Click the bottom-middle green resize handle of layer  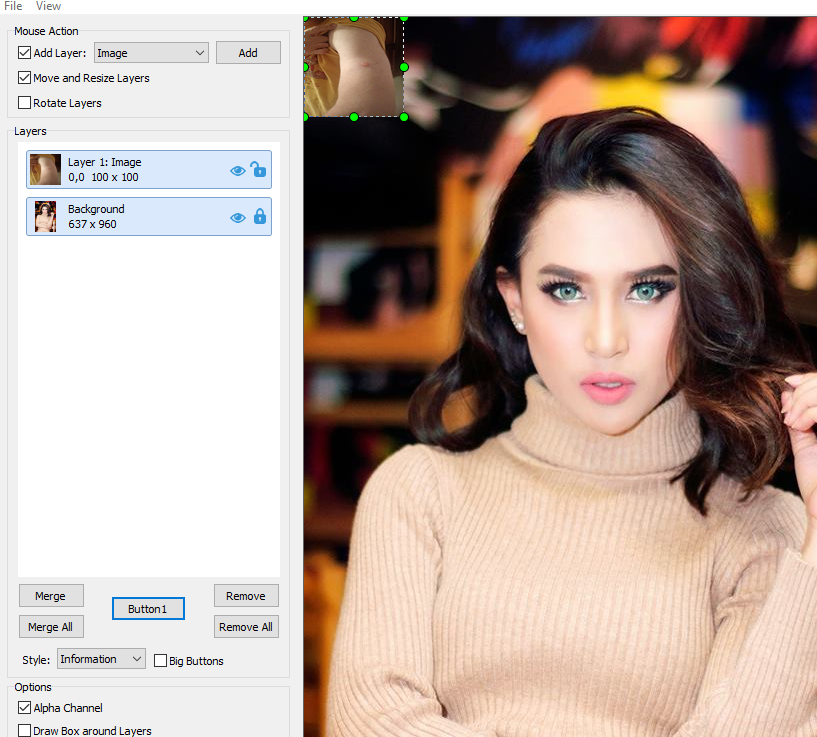(354, 117)
